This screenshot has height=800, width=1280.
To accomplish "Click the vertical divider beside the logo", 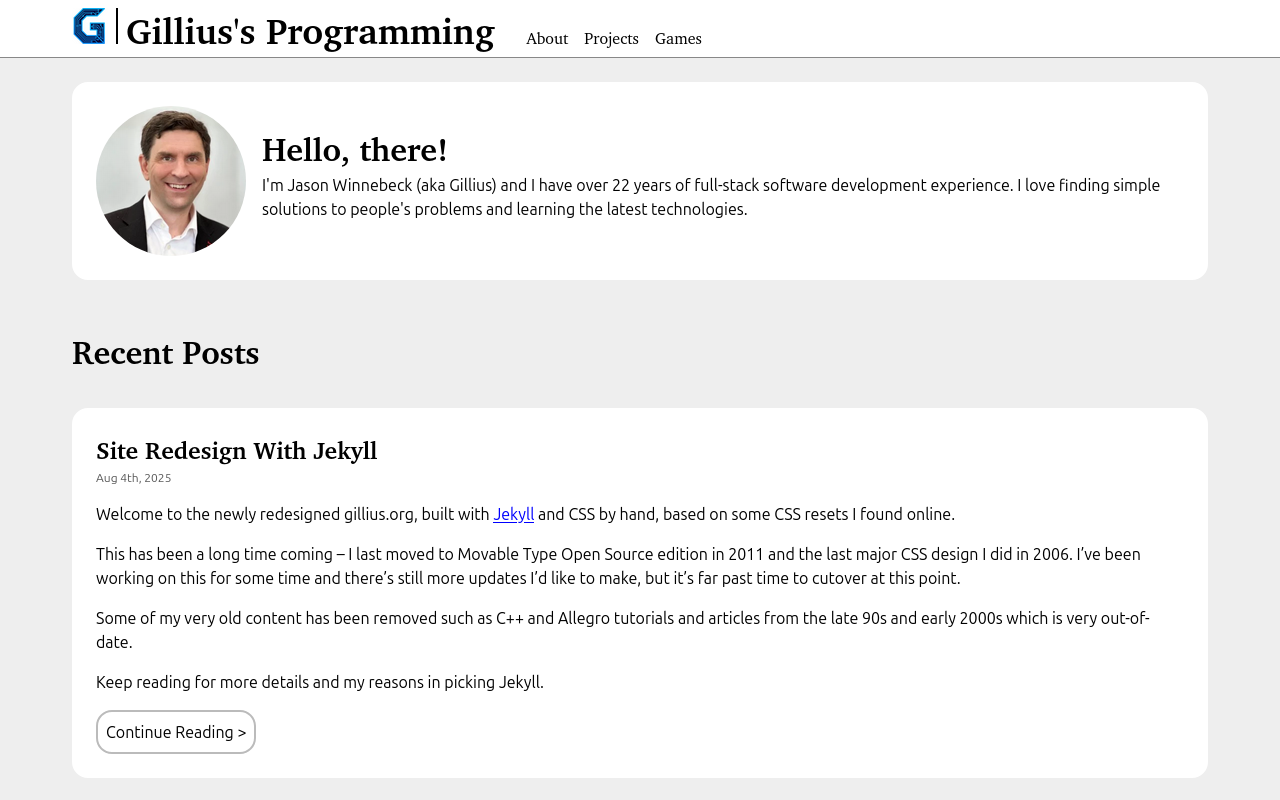I will coord(117,26).
